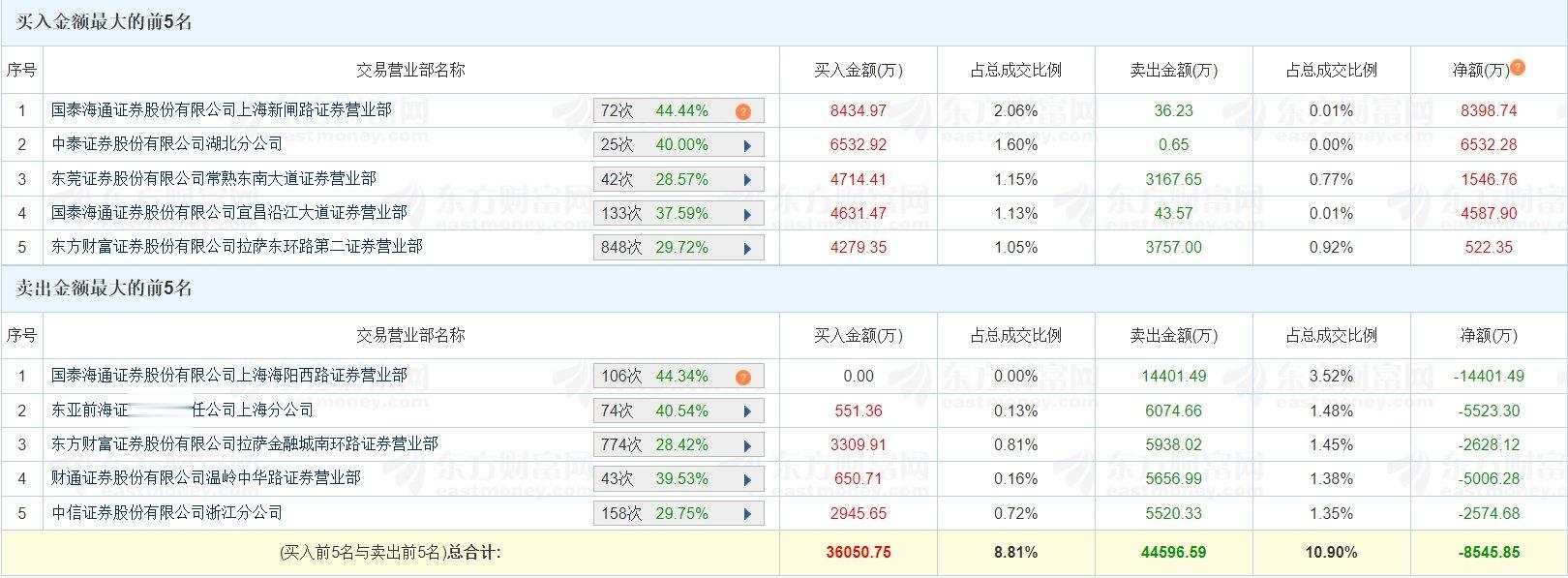Expand arrow for 中泰证券湖北分公司 stats
This screenshot has width=1568, height=578.
(x=747, y=145)
